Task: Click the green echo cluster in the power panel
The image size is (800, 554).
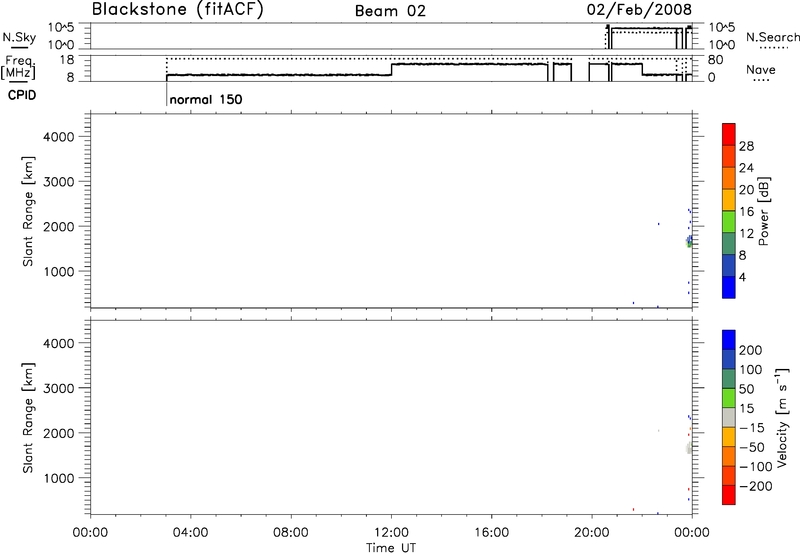Action: pos(689,244)
